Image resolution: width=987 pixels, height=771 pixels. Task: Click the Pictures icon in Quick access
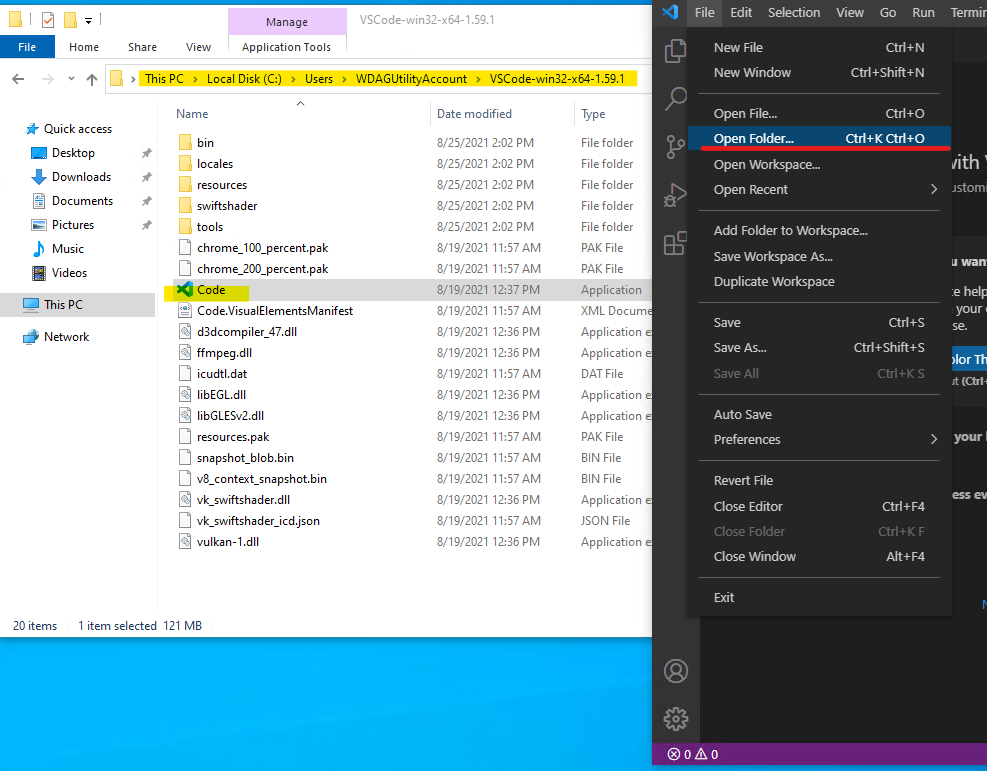pos(39,225)
